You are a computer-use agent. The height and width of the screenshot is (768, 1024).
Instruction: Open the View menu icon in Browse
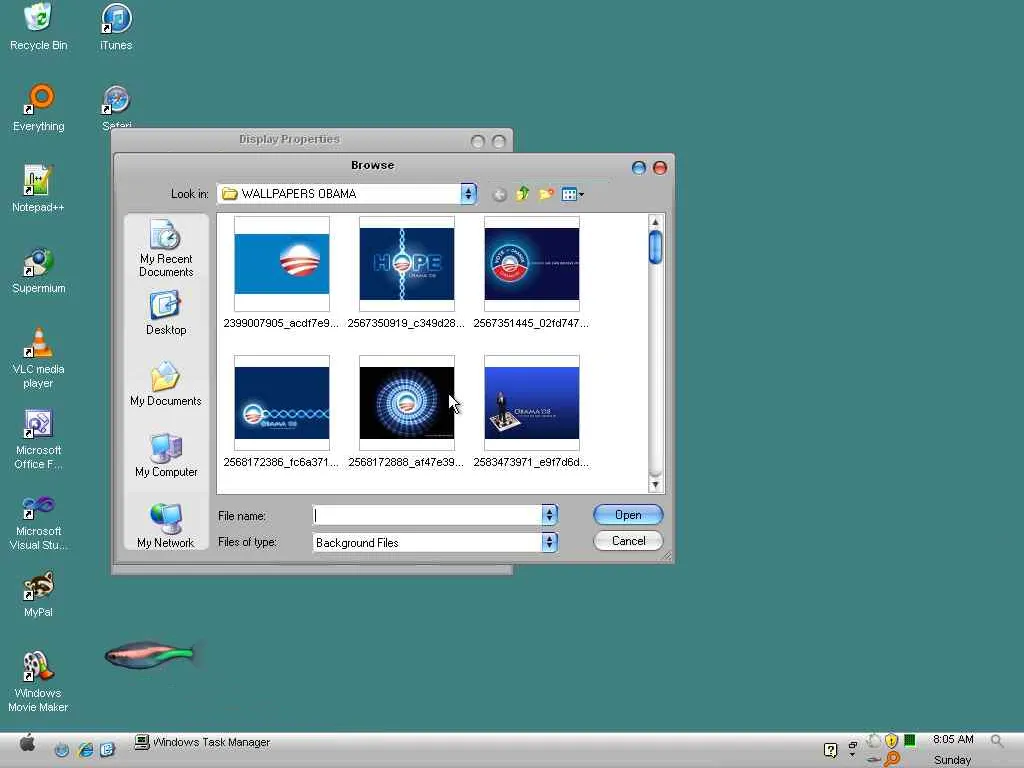point(572,194)
